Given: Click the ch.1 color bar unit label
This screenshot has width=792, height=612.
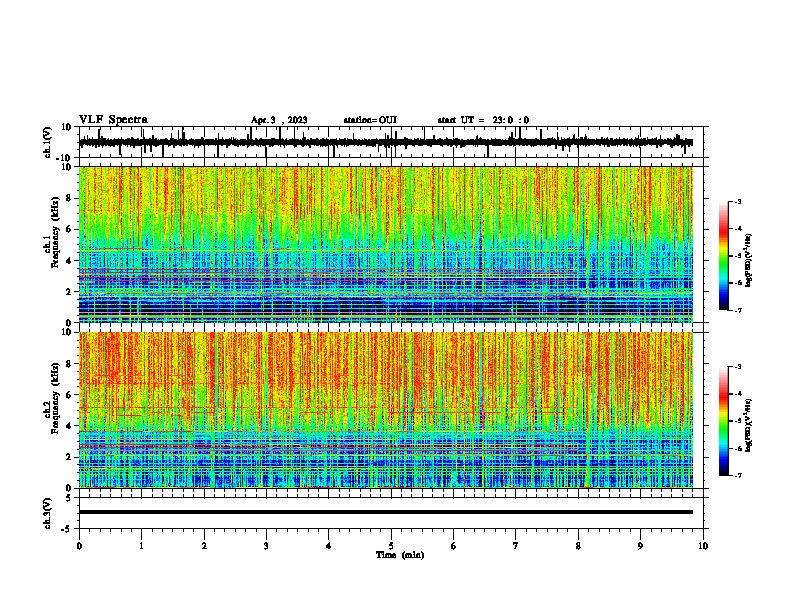Looking at the screenshot, I should (749, 260).
